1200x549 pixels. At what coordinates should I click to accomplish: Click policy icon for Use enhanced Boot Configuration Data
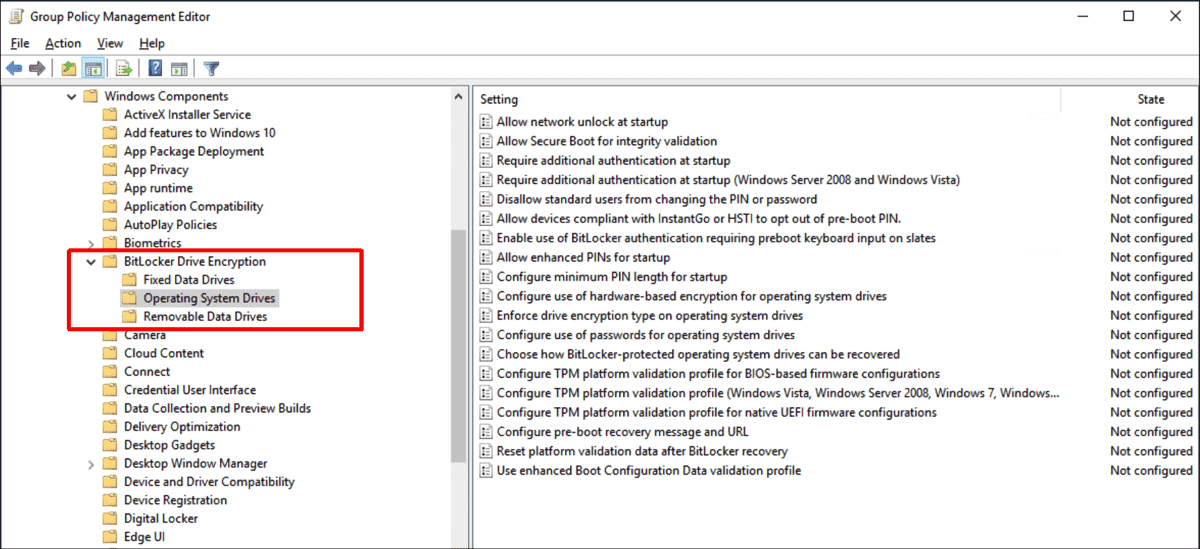[x=486, y=470]
